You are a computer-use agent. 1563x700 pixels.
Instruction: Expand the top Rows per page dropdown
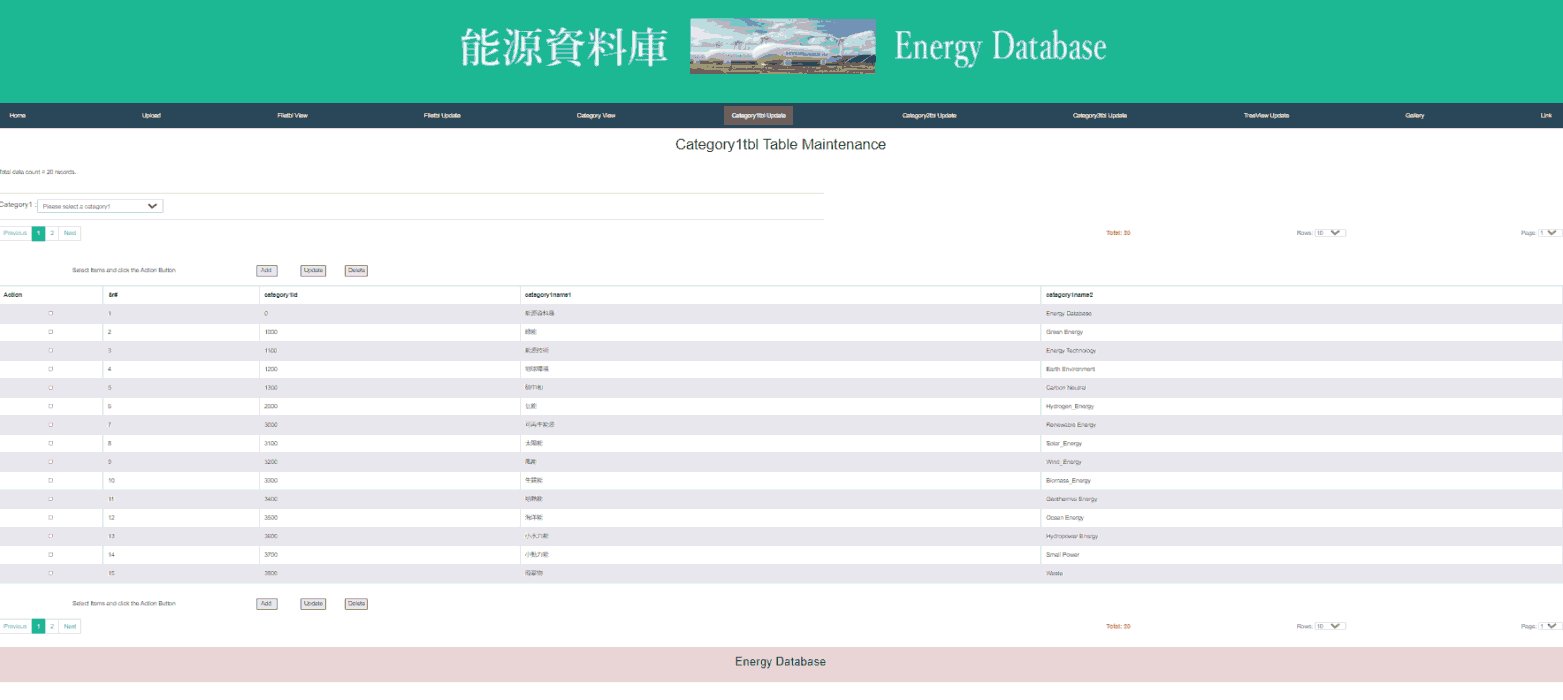click(x=1330, y=233)
